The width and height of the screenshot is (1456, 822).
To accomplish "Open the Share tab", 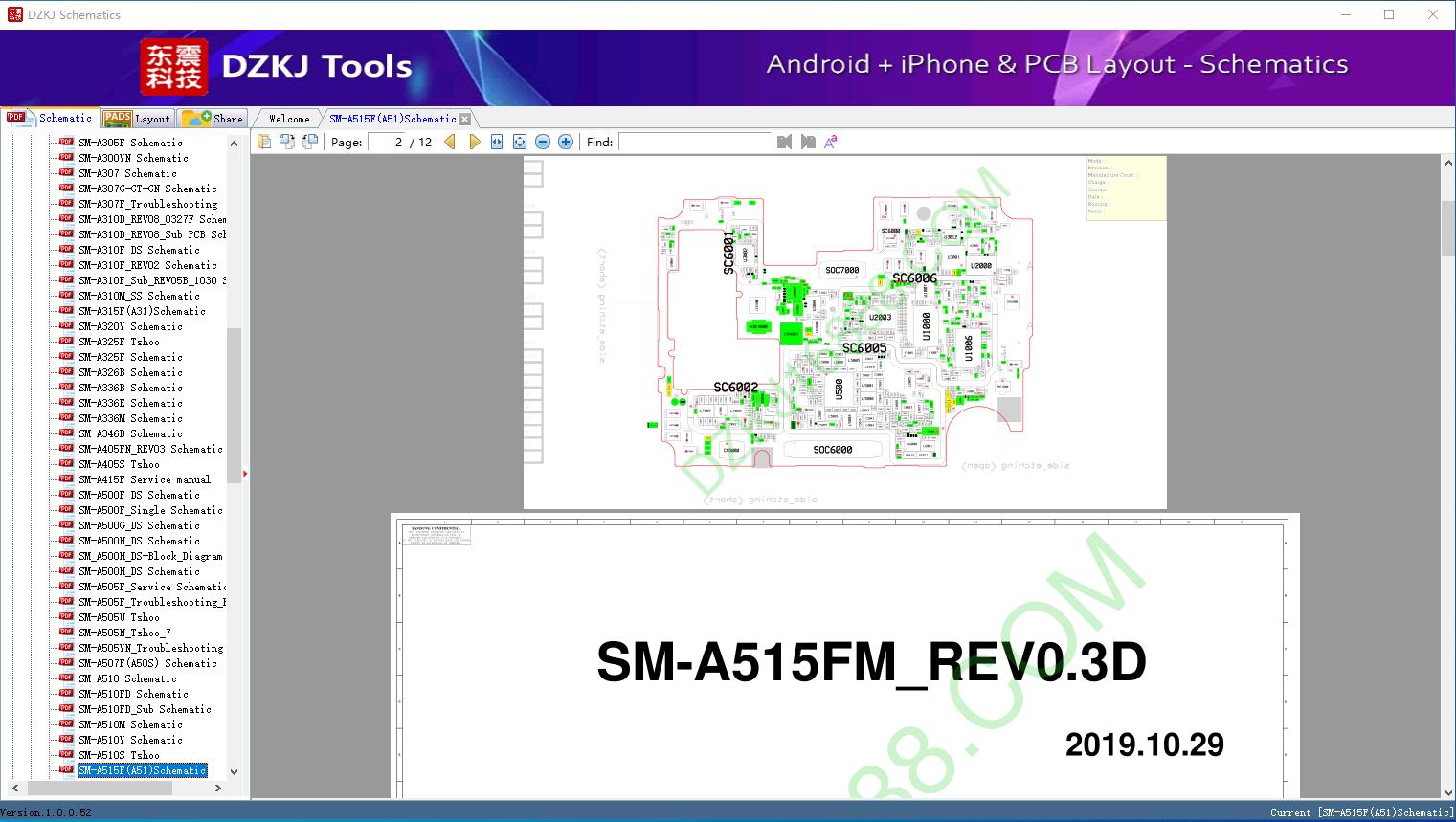I will [213, 119].
